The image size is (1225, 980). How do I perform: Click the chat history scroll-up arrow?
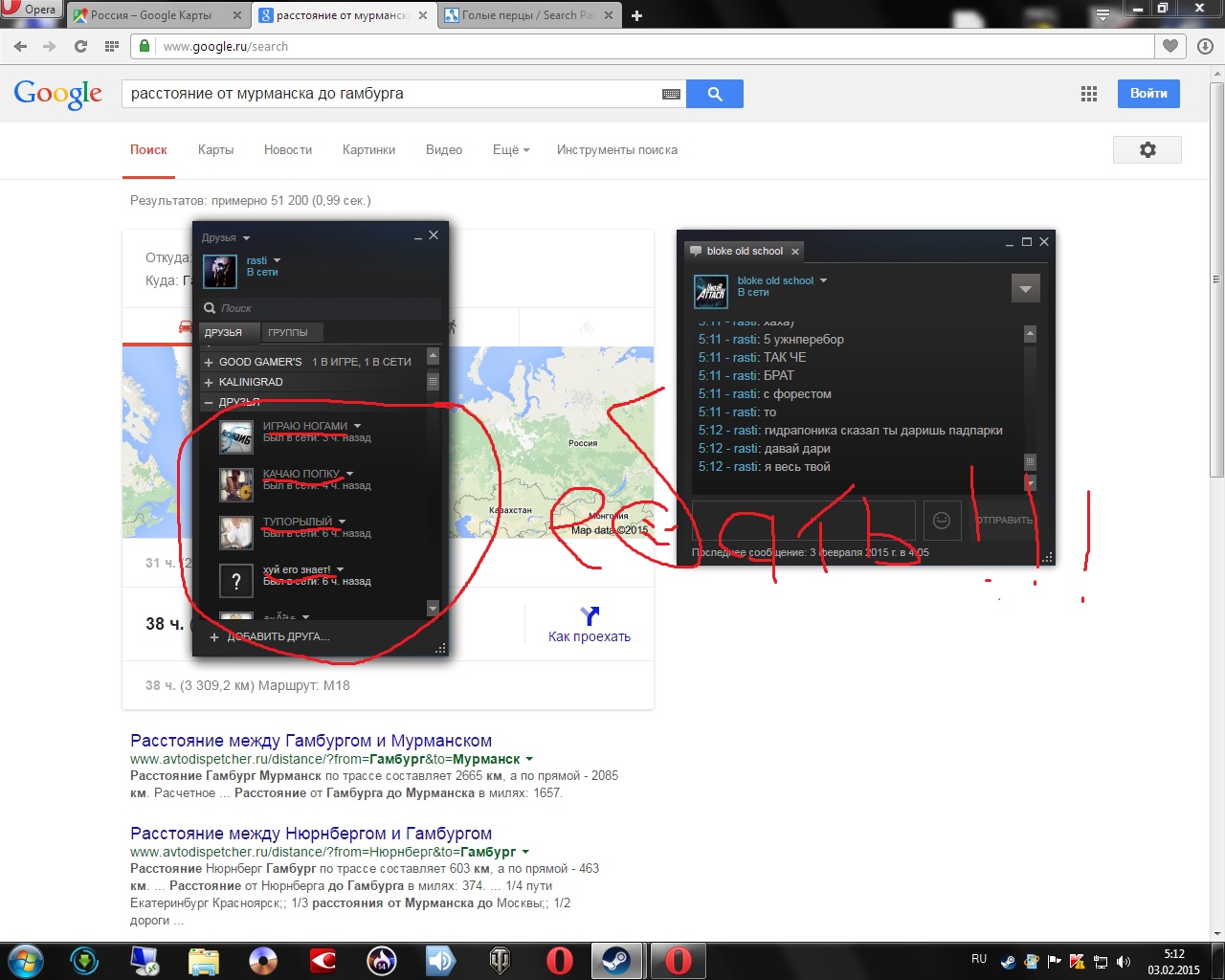tap(1030, 334)
